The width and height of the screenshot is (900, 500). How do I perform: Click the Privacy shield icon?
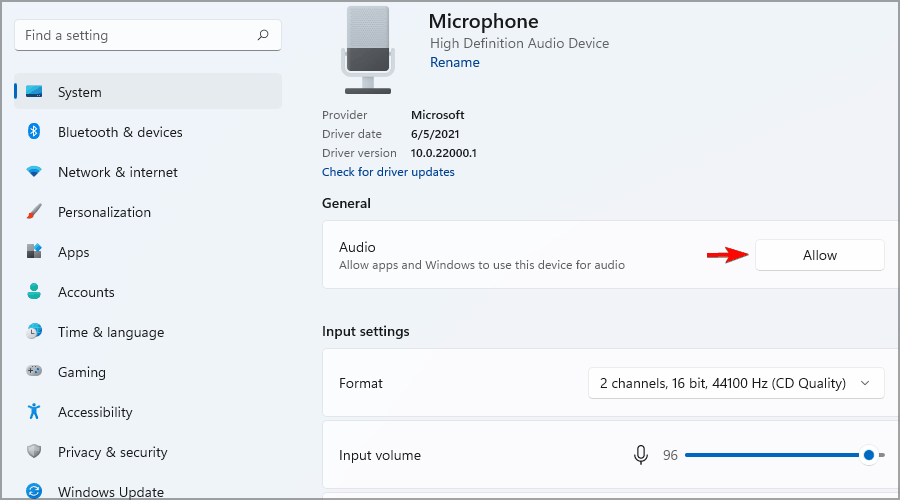[34, 451]
